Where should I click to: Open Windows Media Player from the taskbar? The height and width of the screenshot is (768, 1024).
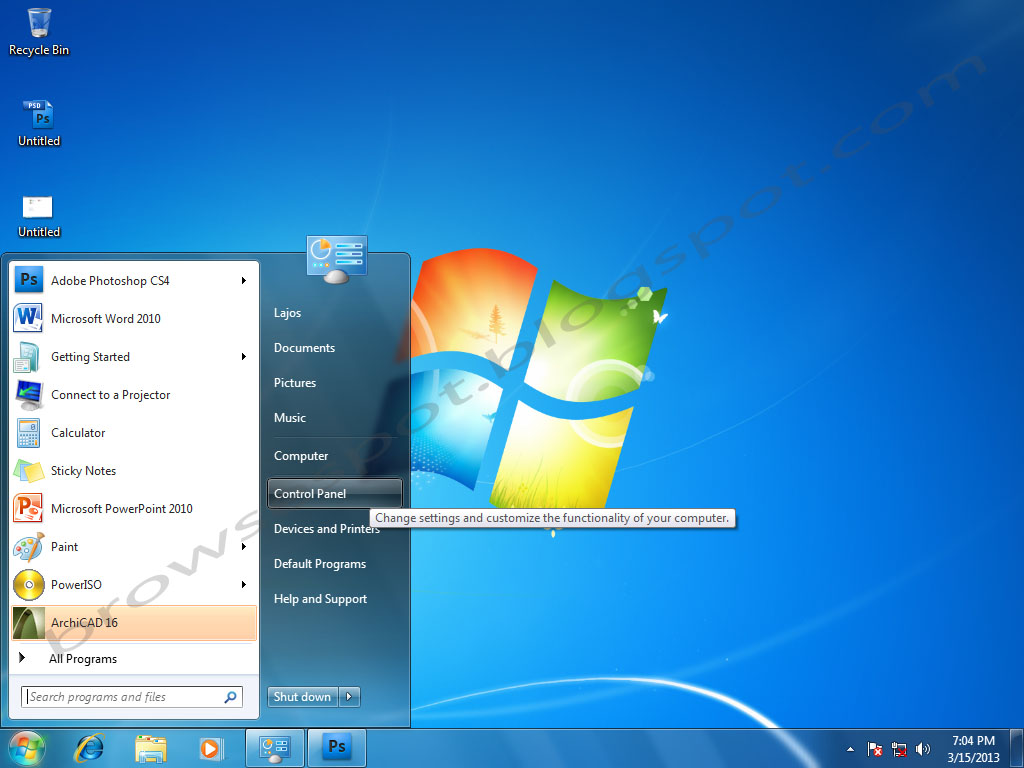tap(211, 748)
